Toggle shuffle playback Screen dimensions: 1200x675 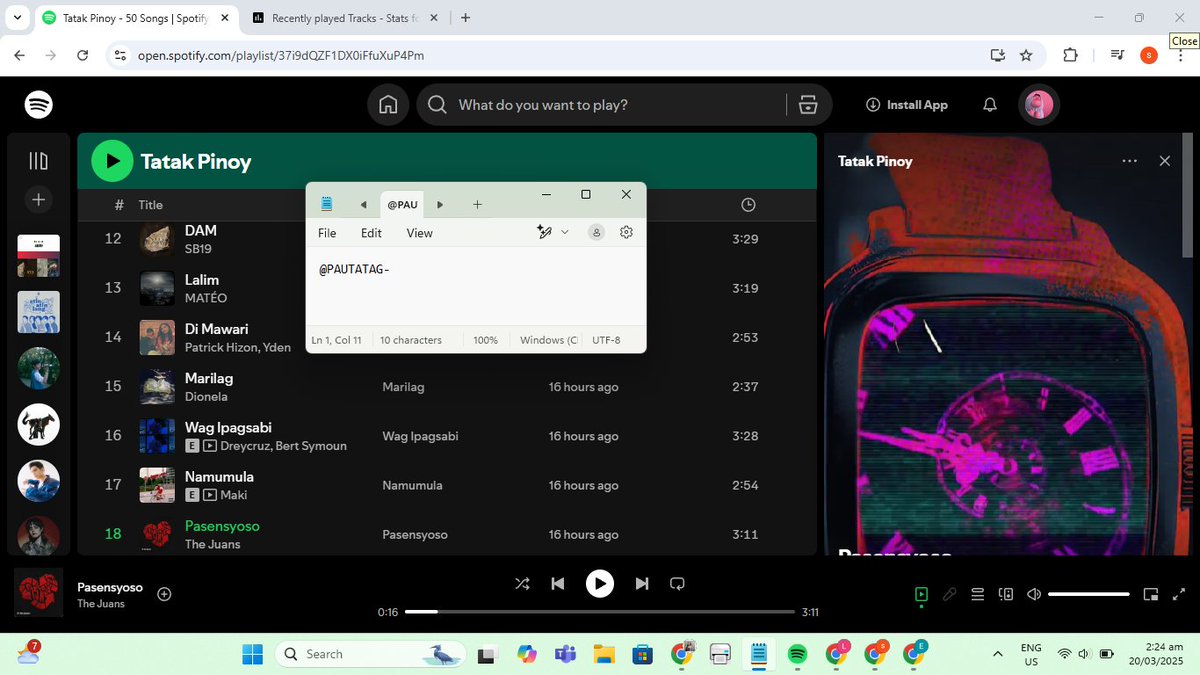point(522,584)
